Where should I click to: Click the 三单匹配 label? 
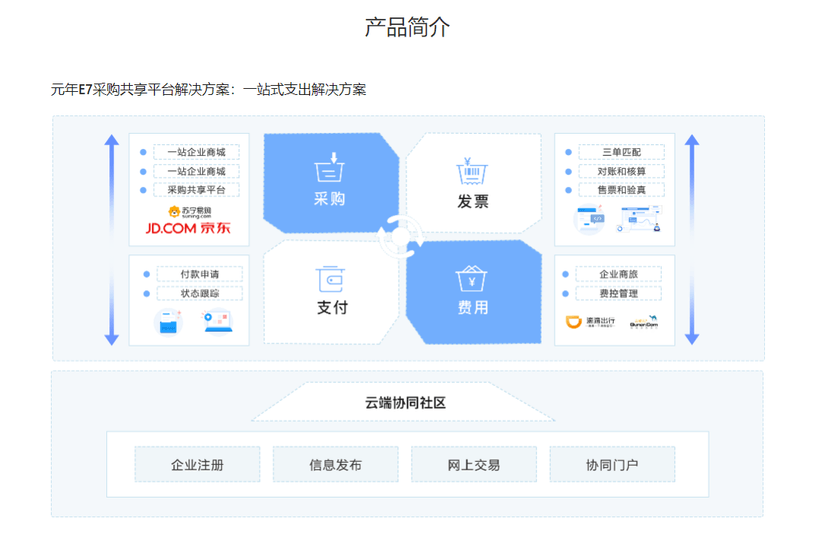click(621, 152)
